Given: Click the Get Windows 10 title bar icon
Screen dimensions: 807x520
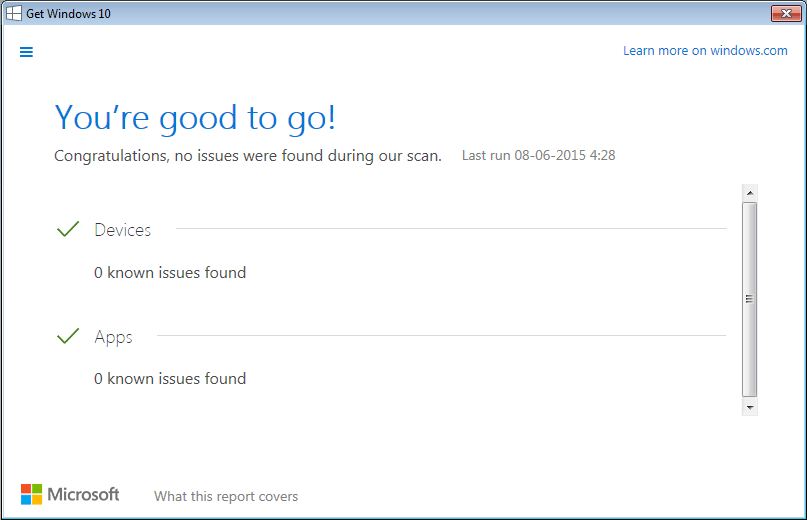Looking at the screenshot, I should 14,13.
